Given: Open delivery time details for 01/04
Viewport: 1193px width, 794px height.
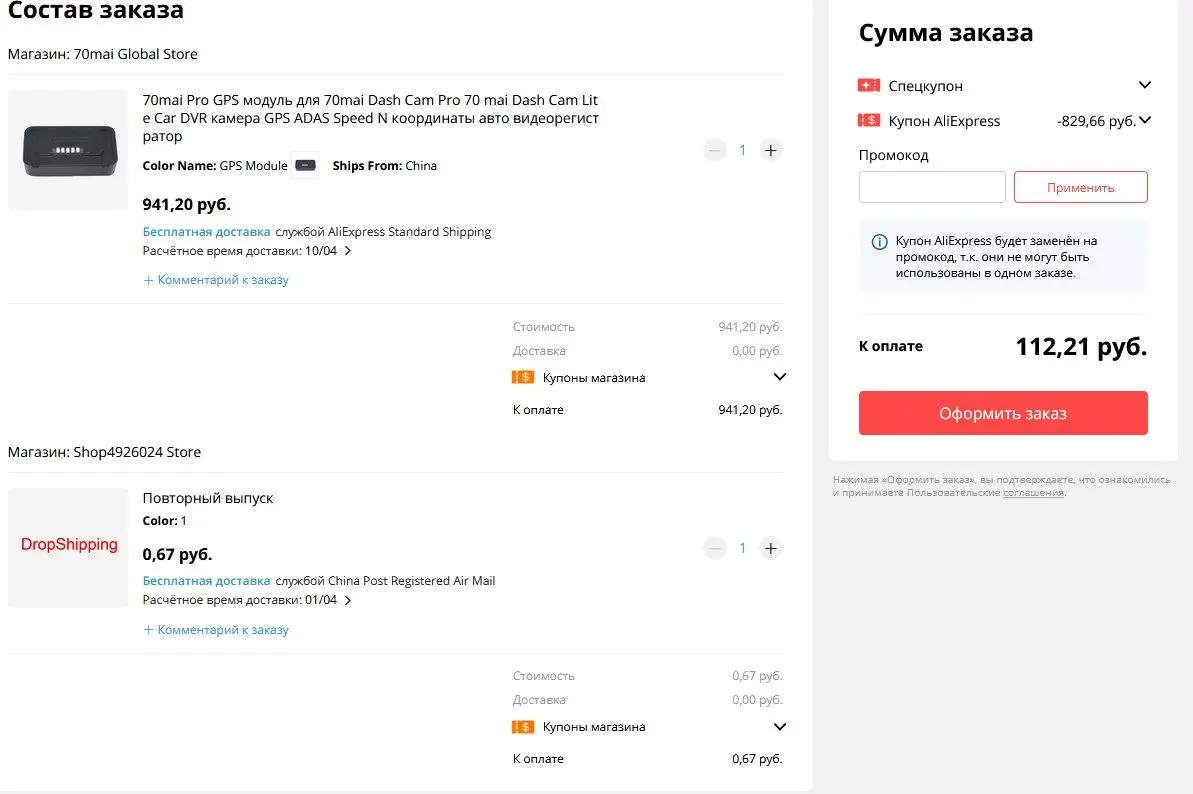Looking at the screenshot, I should [348, 600].
